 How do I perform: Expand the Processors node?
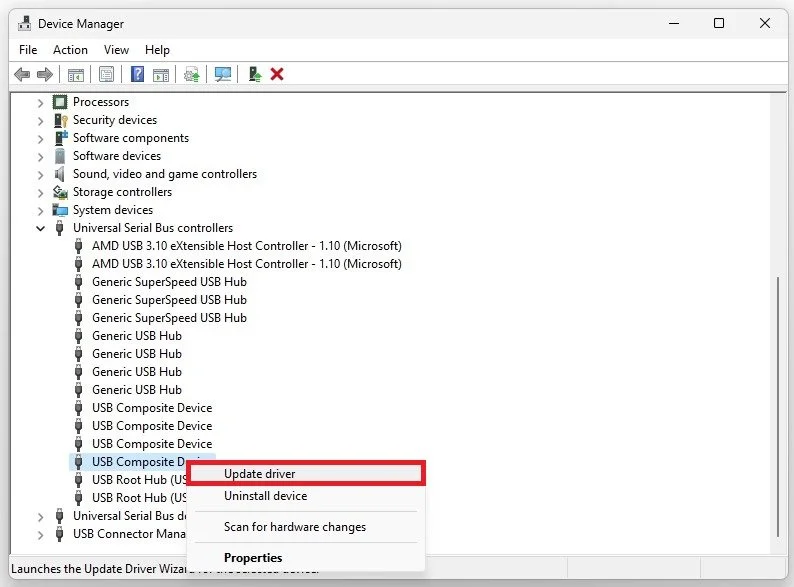[x=41, y=102]
